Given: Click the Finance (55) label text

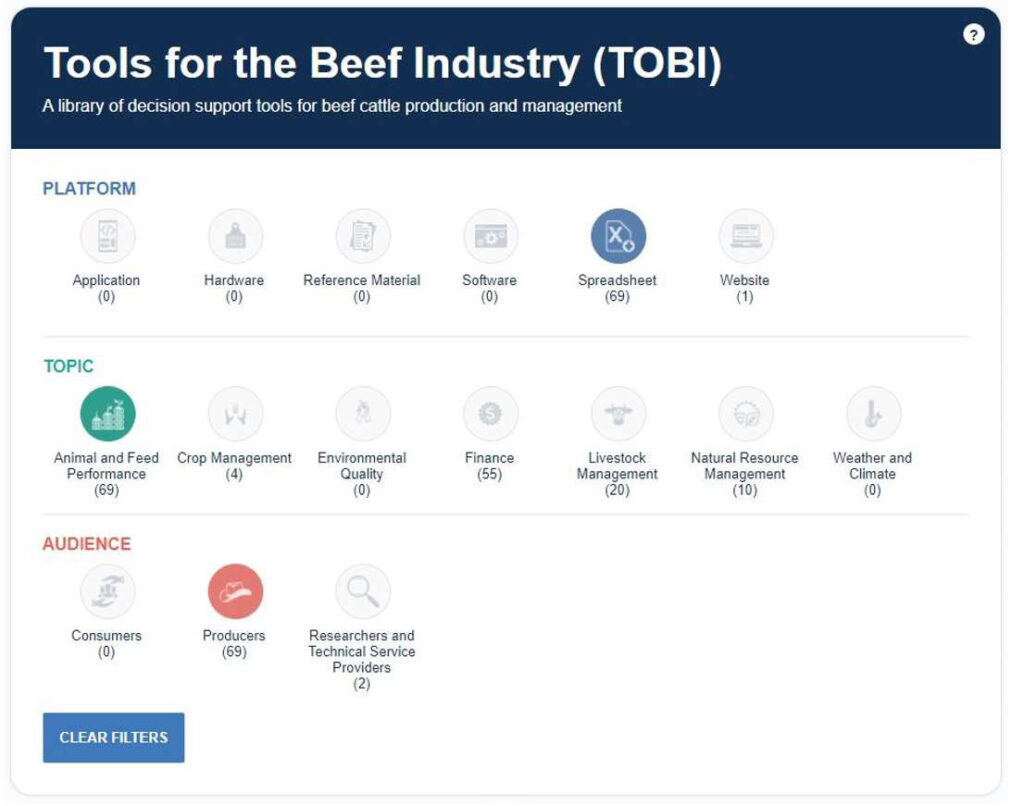Looking at the screenshot, I should 490,466.
